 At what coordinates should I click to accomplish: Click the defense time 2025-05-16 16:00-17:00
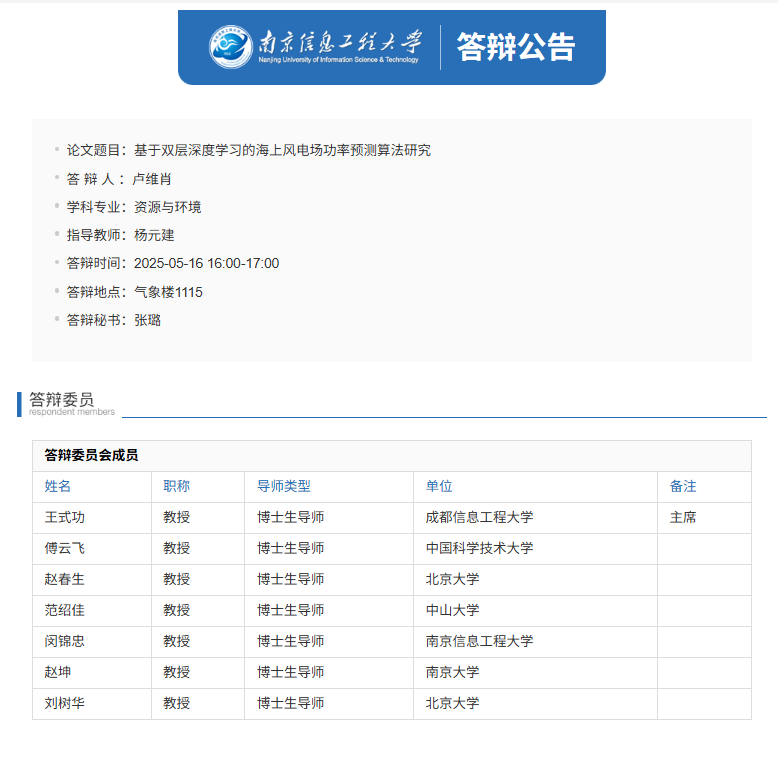(206, 263)
